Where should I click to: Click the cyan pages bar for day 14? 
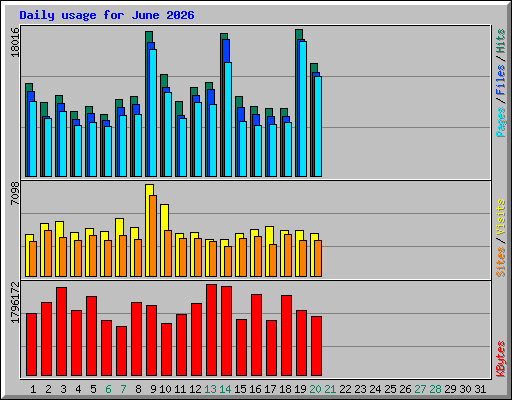(228, 119)
